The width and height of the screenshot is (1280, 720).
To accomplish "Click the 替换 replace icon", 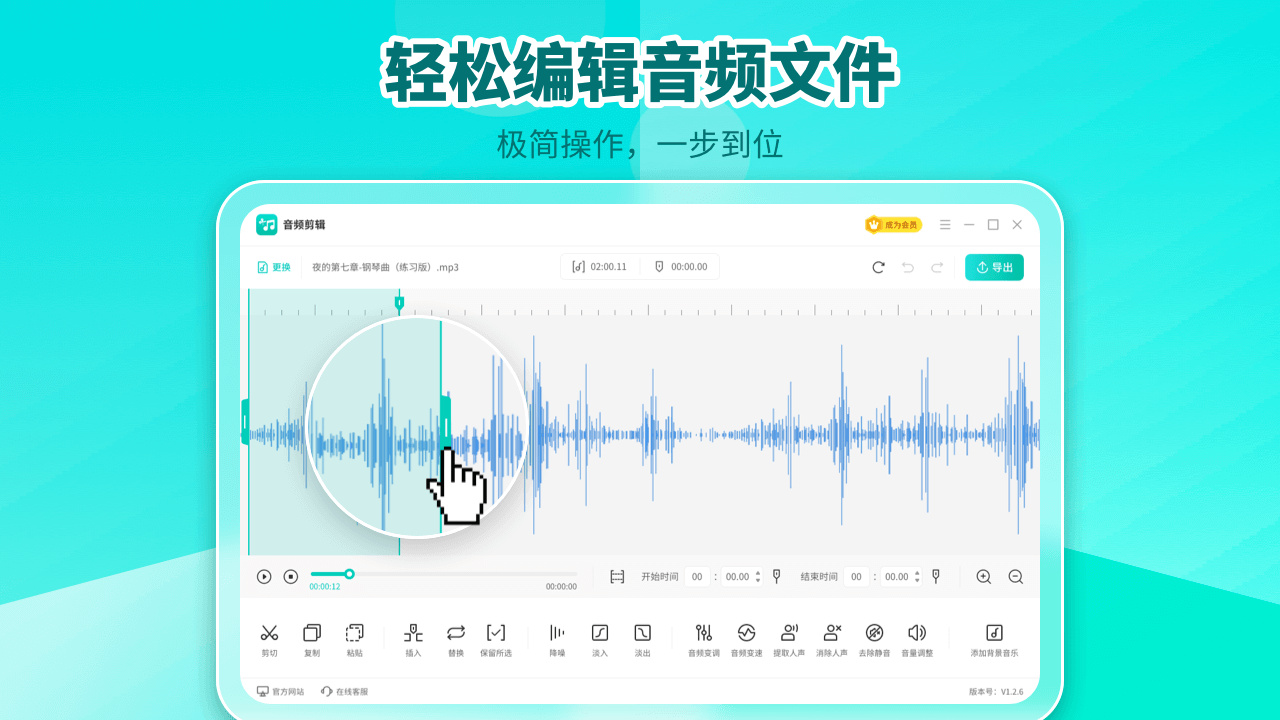I will (x=456, y=632).
